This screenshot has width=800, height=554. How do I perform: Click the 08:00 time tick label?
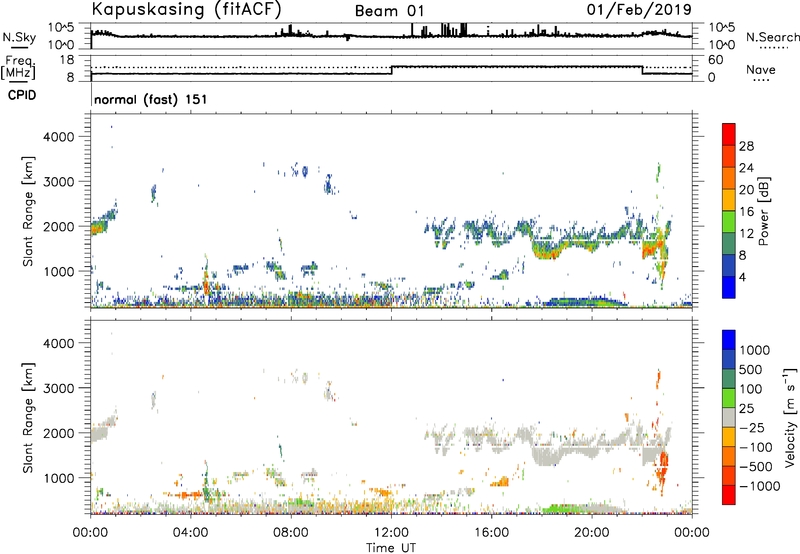coord(291,533)
